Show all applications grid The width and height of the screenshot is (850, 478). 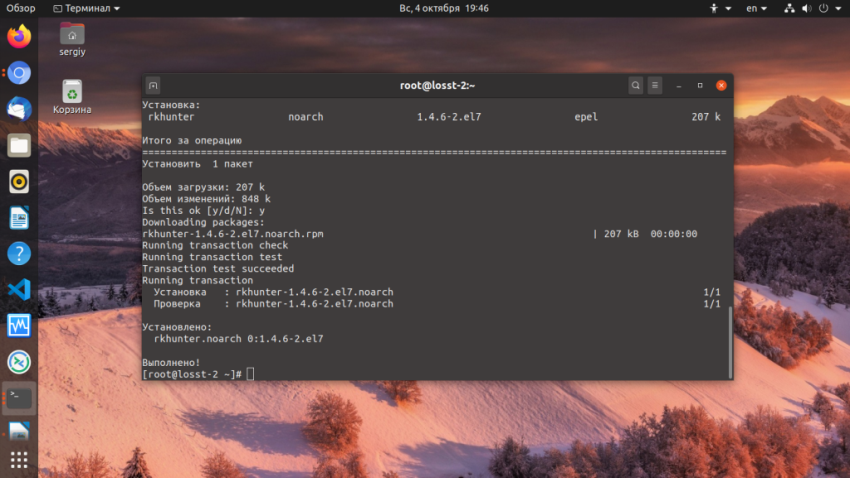pos(19,460)
